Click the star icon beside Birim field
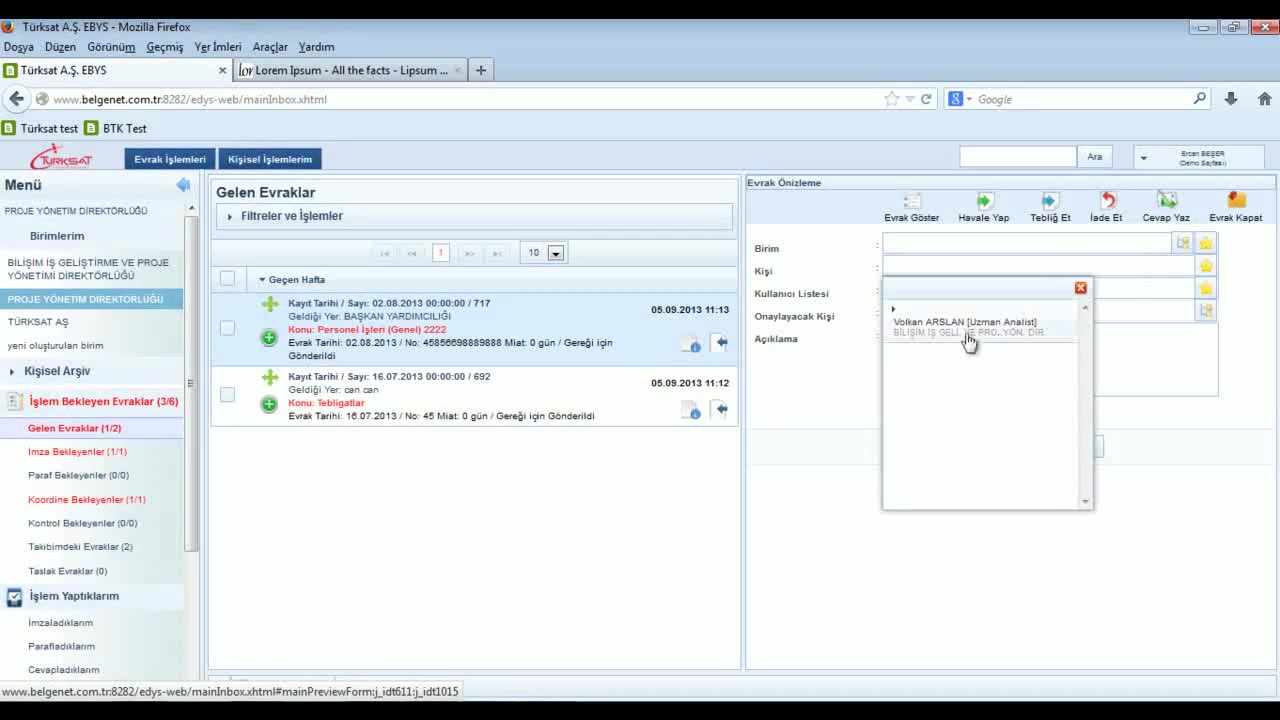This screenshot has width=1280, height=720. [x=1206, y=243]
